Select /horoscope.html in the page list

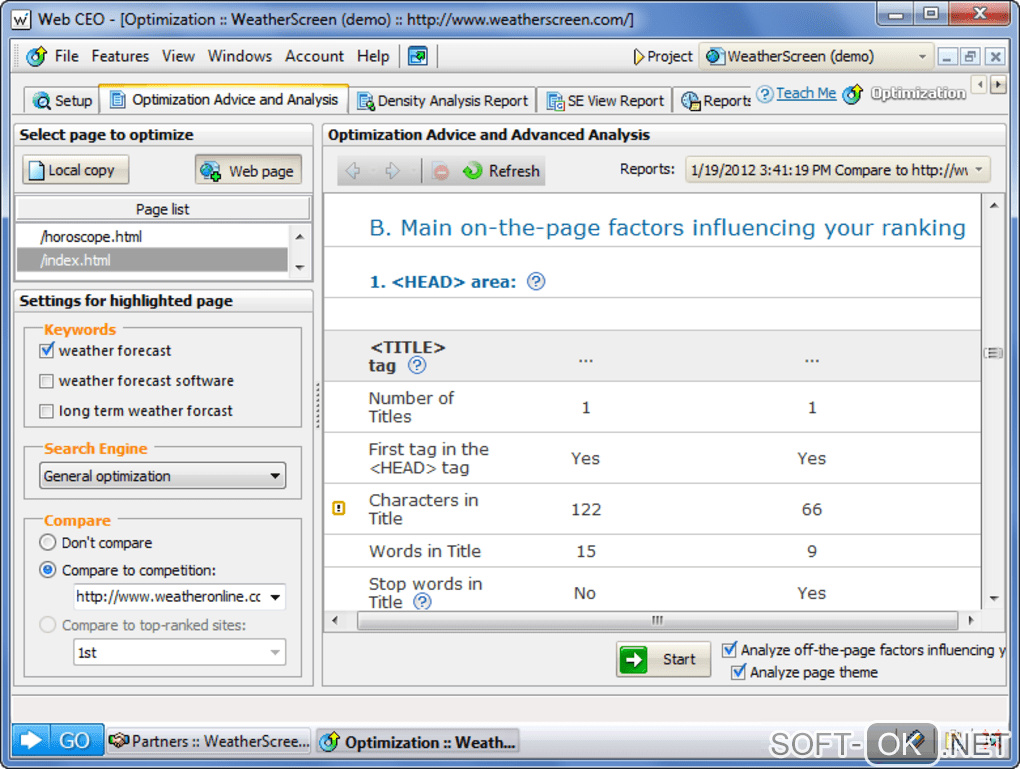[152, 237]
